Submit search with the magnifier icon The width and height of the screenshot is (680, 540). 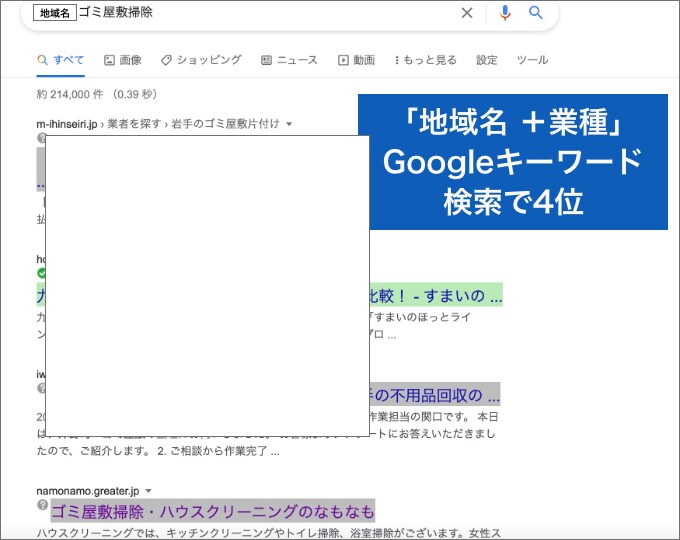pos(536,13)
